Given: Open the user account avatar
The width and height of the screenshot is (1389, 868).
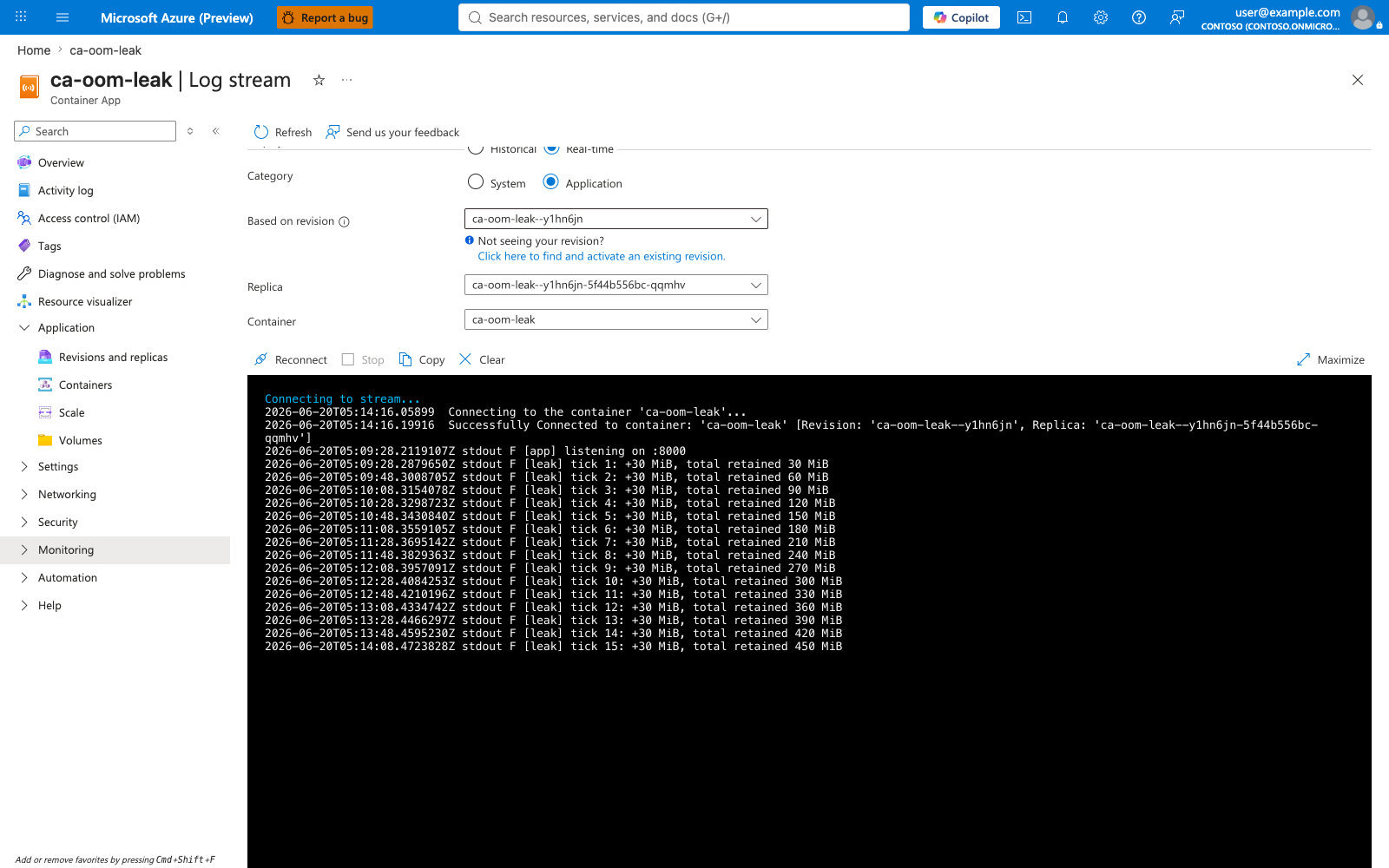Looking at the screenshot, I should (1363, 17).
